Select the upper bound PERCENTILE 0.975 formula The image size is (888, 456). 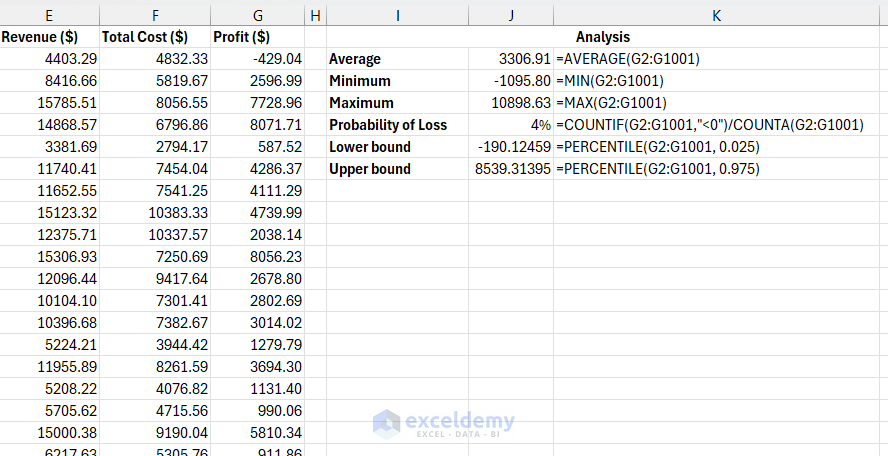[x=657, y=169]
